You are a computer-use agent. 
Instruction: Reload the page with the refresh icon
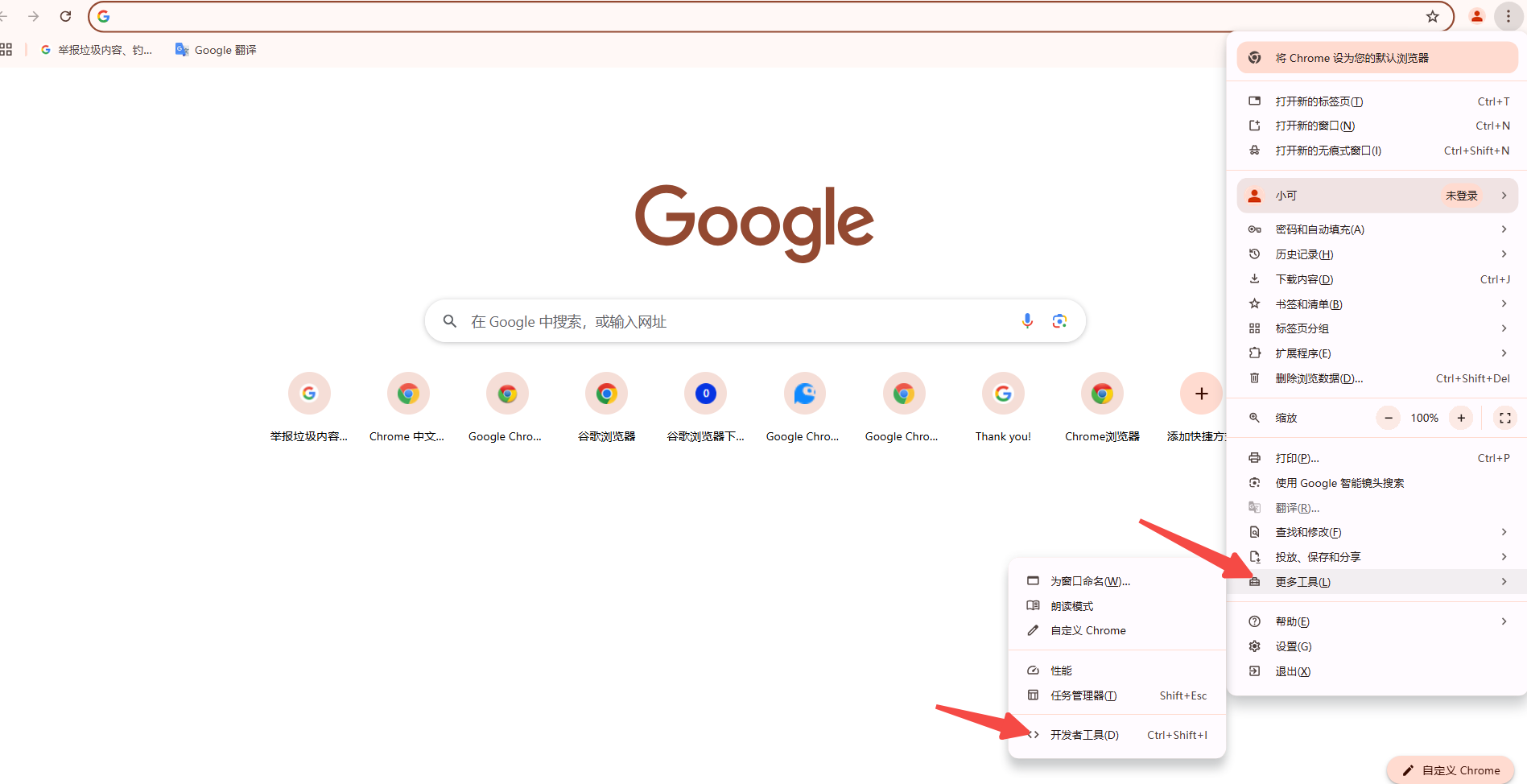click(66, 16)
